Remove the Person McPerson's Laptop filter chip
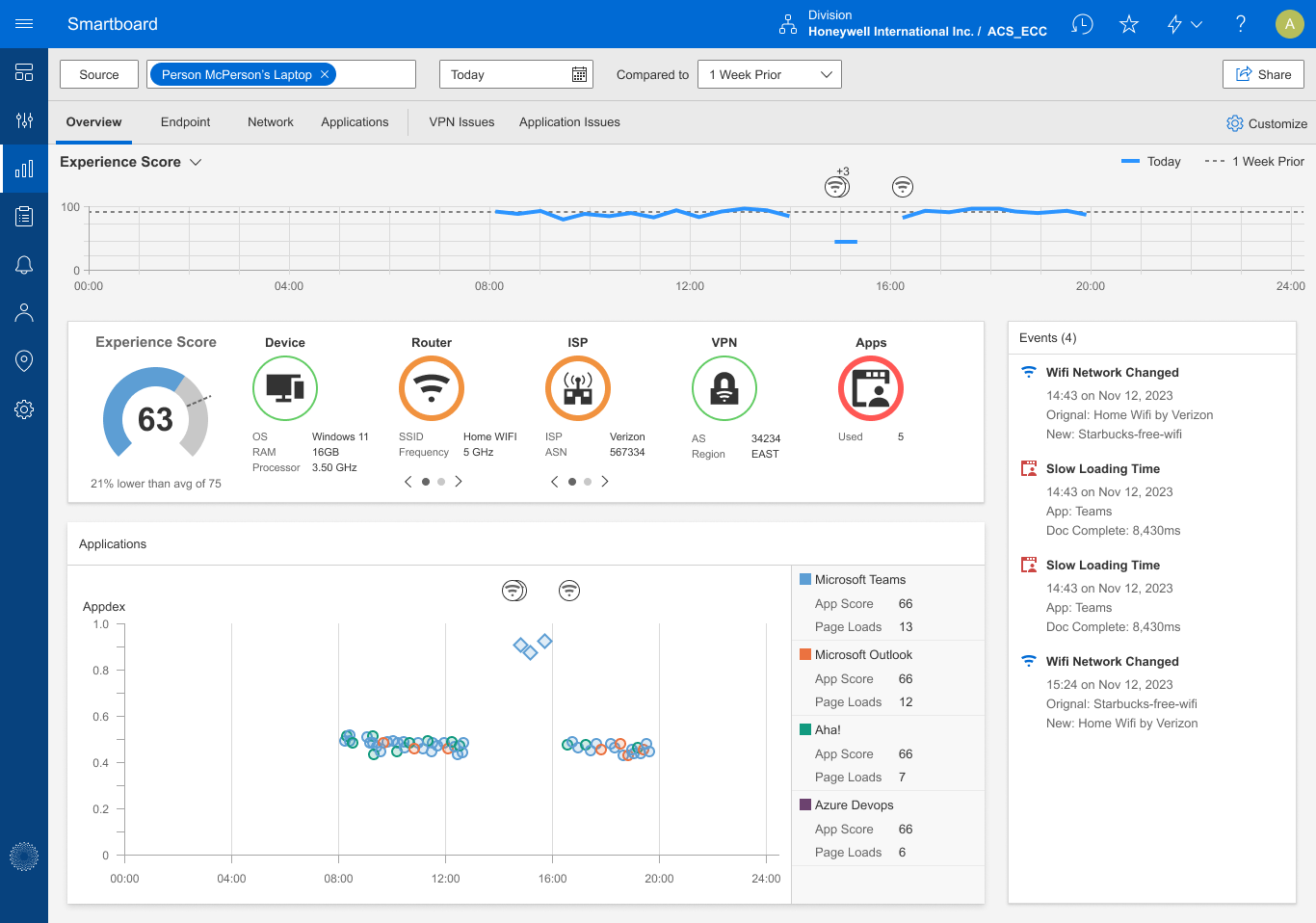Image resolution: width=1316 pixels, height=923 pixels. click(x=325, y=73)
